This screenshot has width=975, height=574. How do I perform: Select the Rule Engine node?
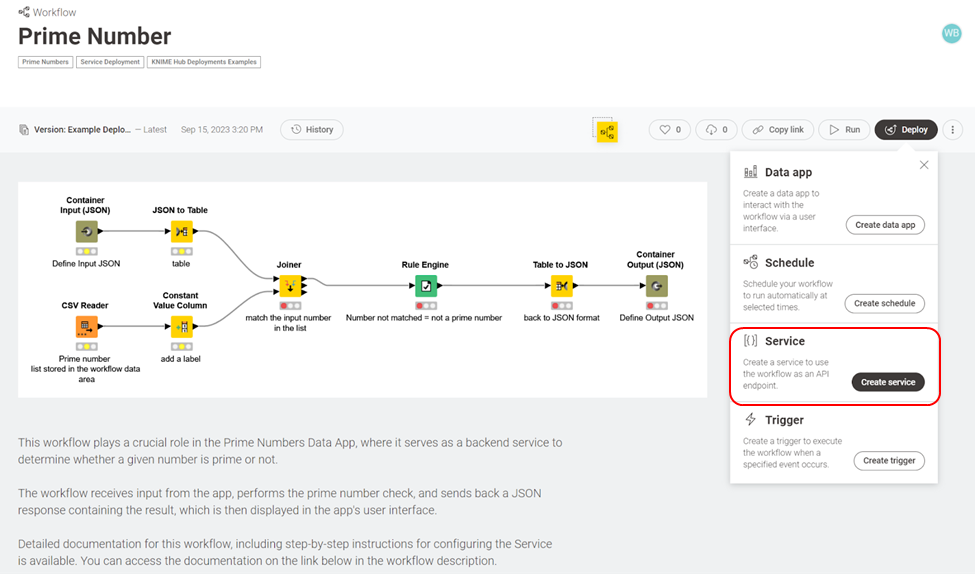tap(425, 285)
